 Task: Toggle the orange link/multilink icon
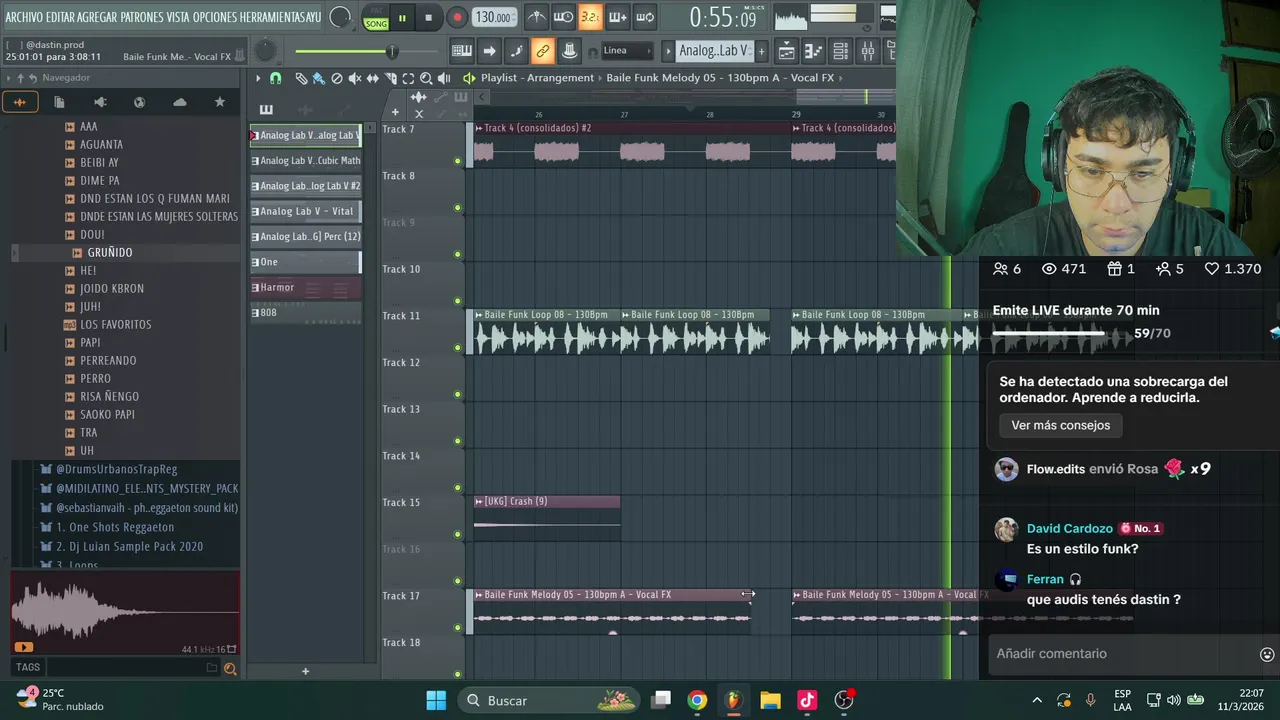tap(542, 51)
